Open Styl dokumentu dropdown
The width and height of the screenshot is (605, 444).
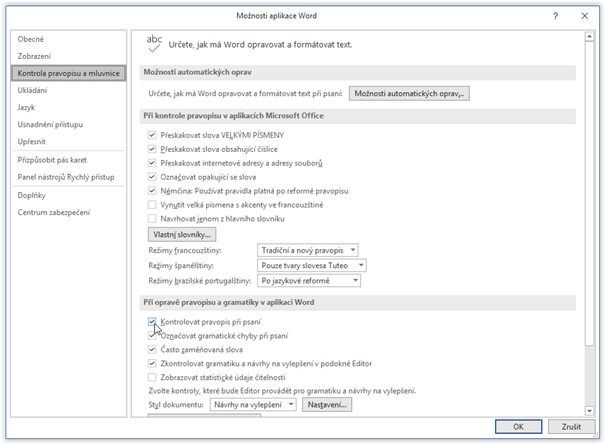pos(253,405)
